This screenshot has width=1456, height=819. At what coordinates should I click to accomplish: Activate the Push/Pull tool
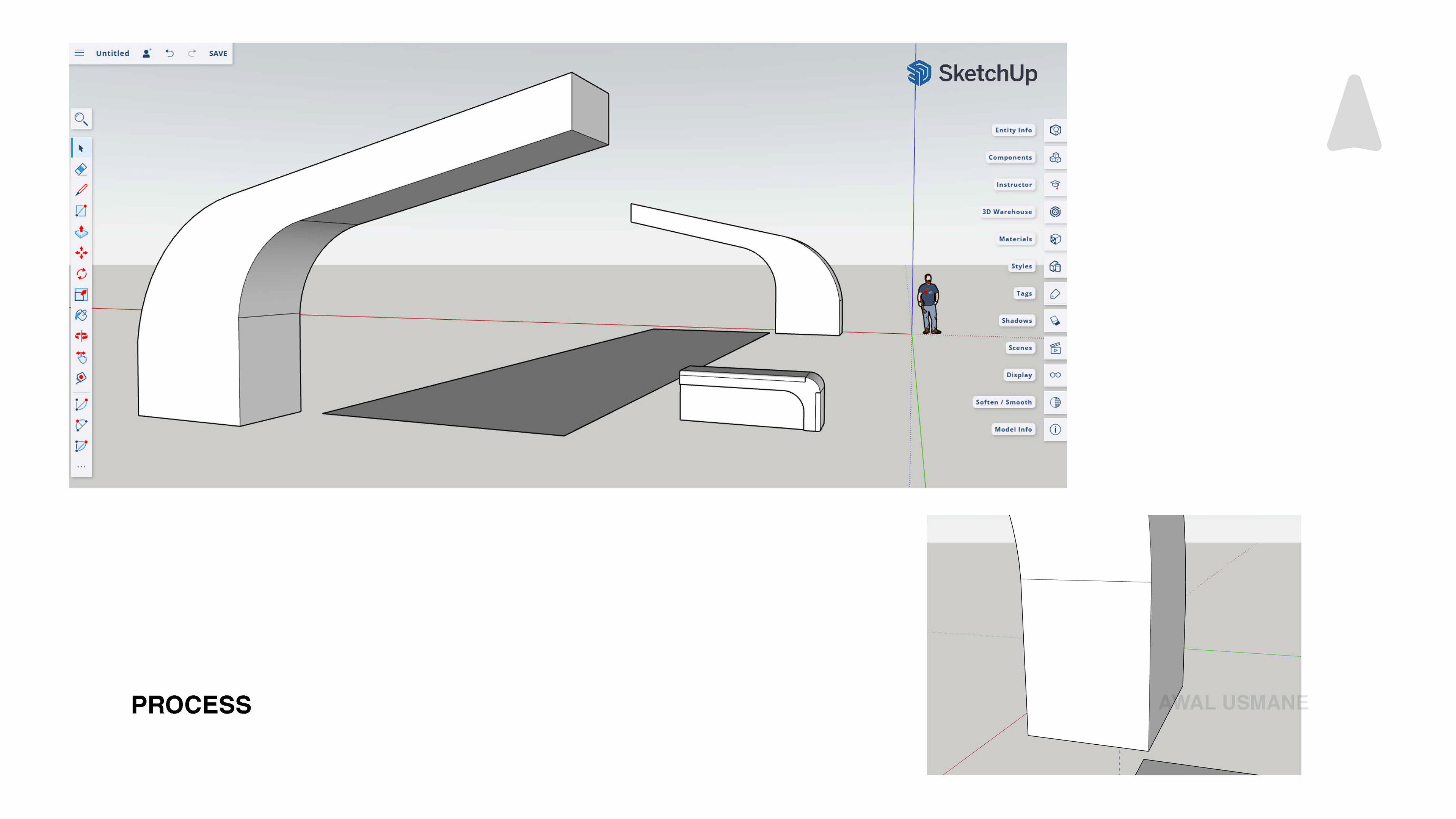[x=81, y=232]
